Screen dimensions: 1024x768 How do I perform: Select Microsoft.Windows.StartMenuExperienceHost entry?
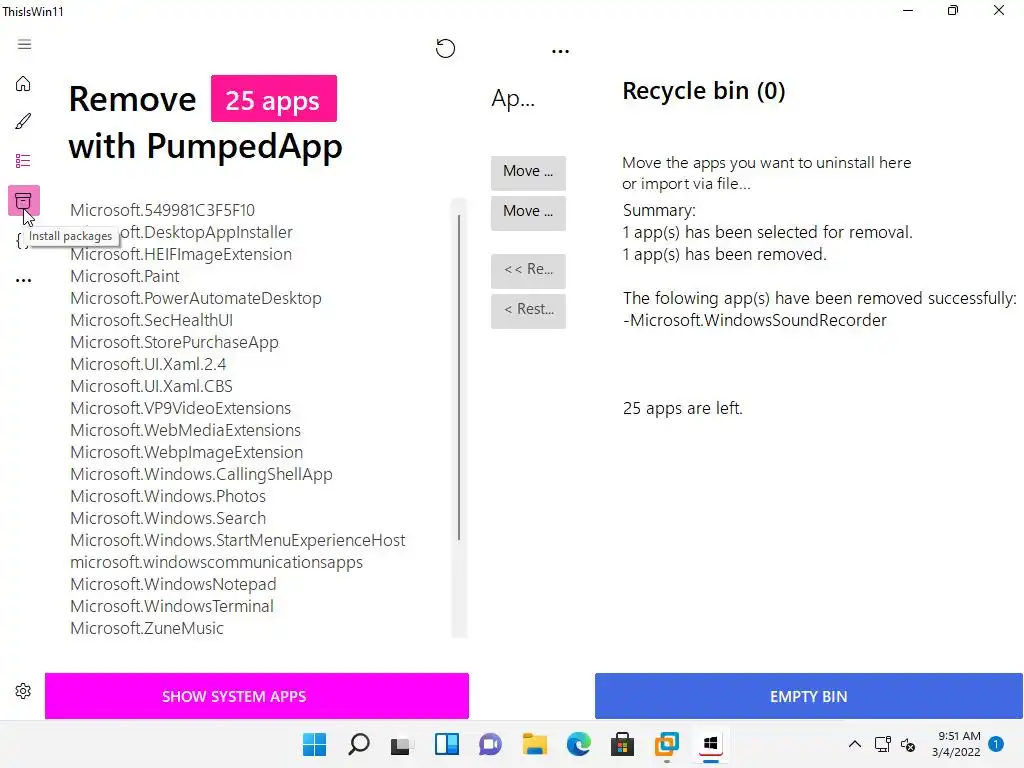(238, 540)
